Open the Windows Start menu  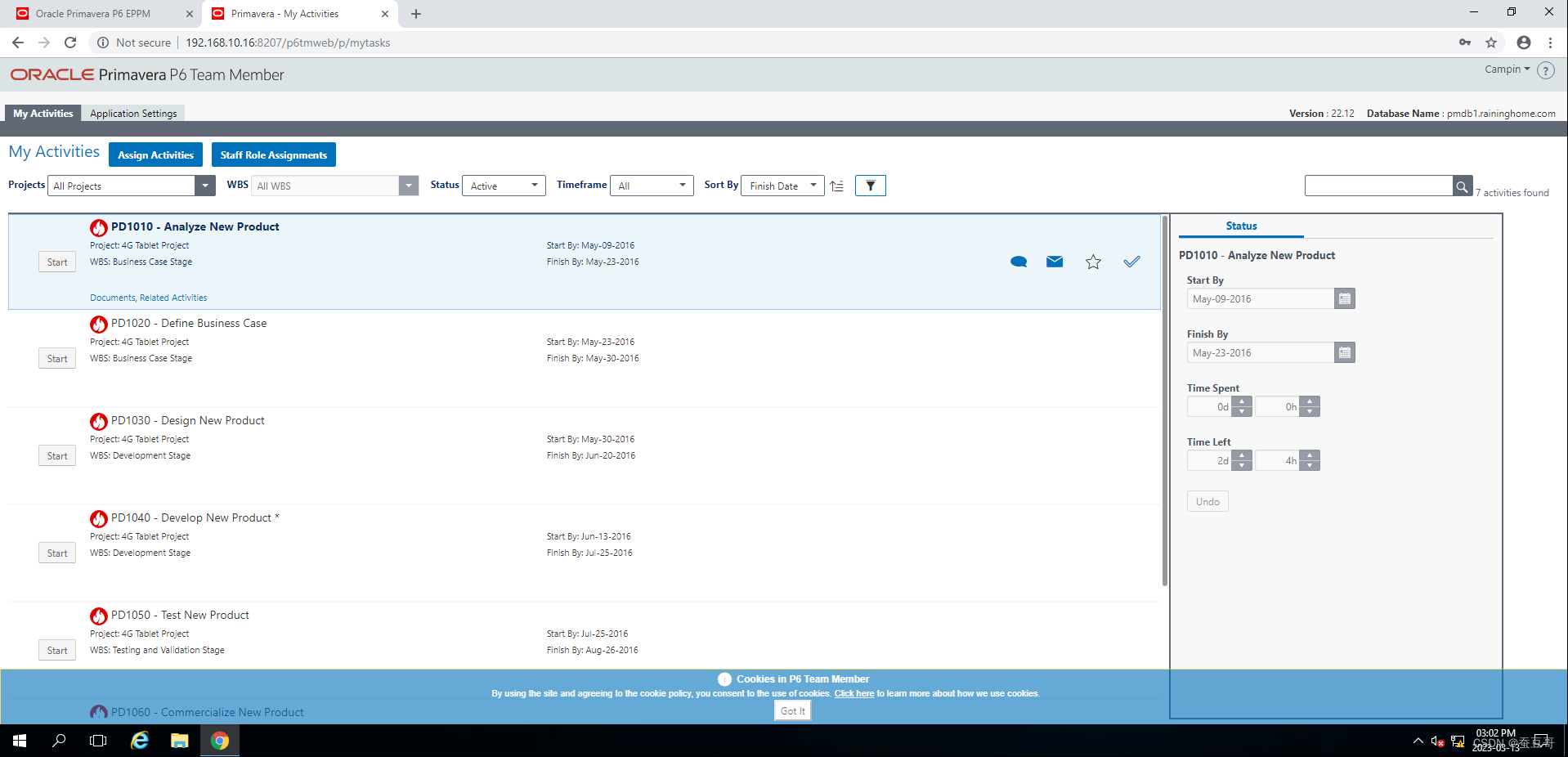pos(20,741)
